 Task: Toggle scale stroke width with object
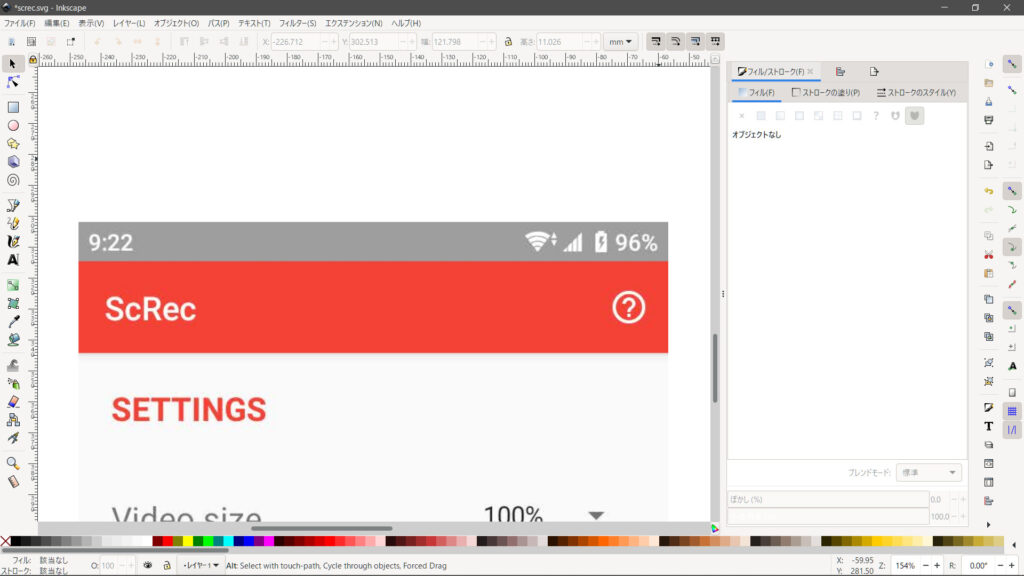pos(656,42)
